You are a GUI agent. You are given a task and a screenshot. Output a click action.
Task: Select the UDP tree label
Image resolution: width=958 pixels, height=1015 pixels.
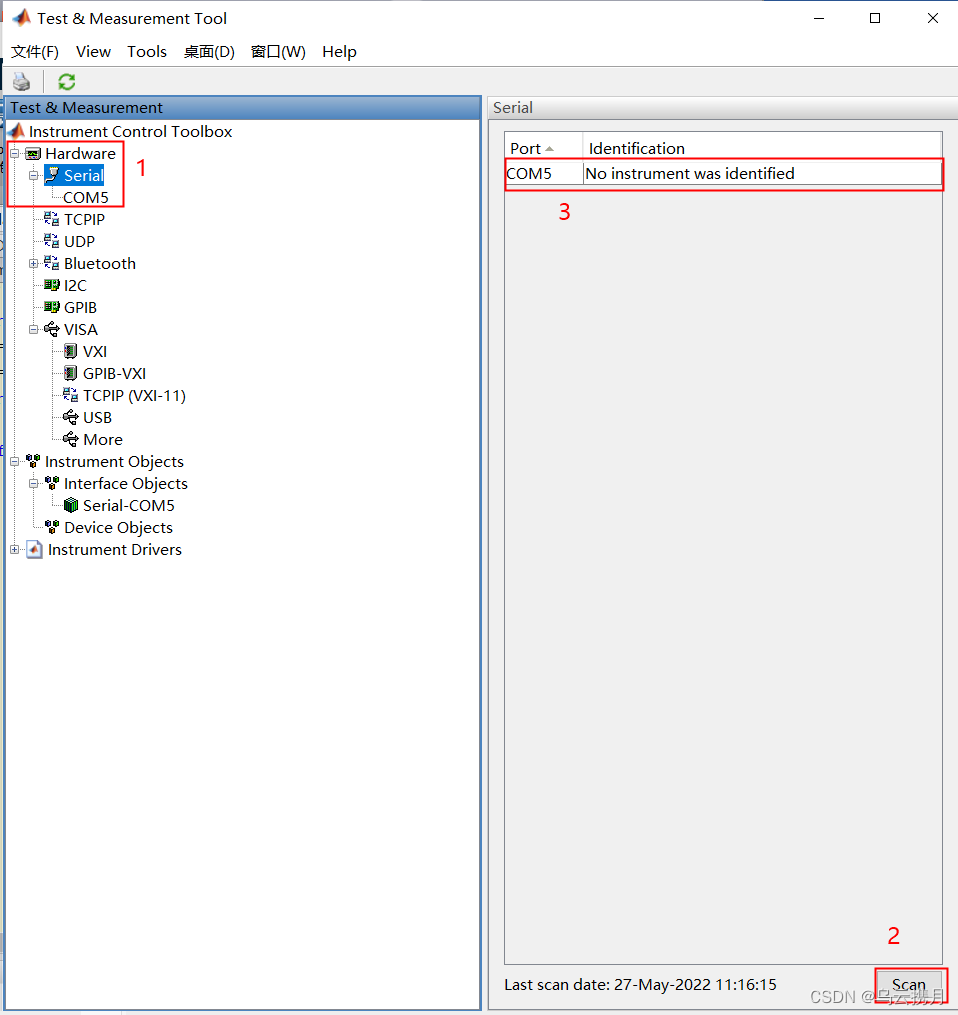click(80, 241)
